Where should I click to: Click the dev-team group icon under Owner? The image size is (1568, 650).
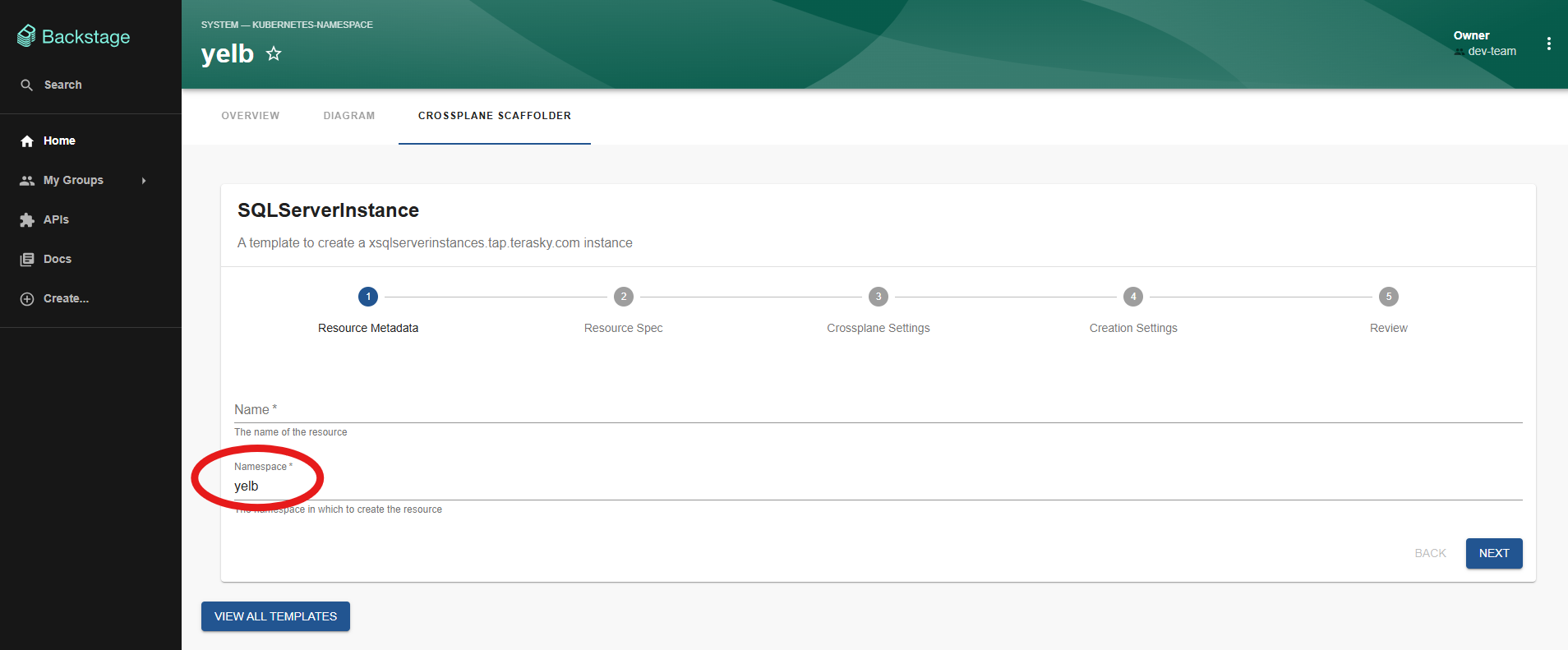tap(1459, 52)
